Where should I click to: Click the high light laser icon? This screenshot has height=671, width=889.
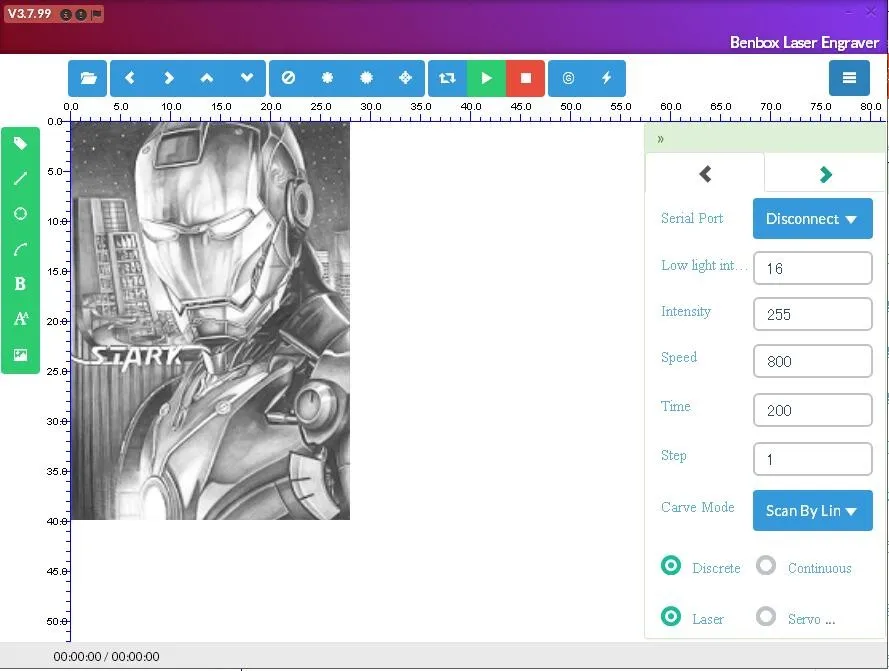(x=366, y=78)
